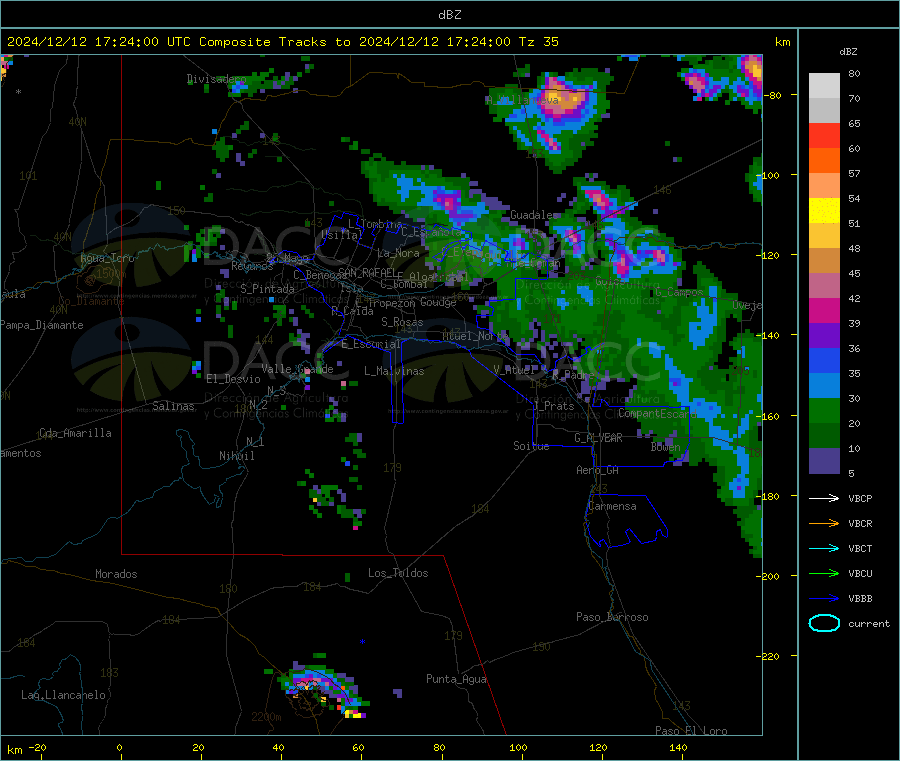Viewport: 900px width, 761px height.
Task: Click the white VBCP arrow legend icon
Action: (x=824, y=498)
